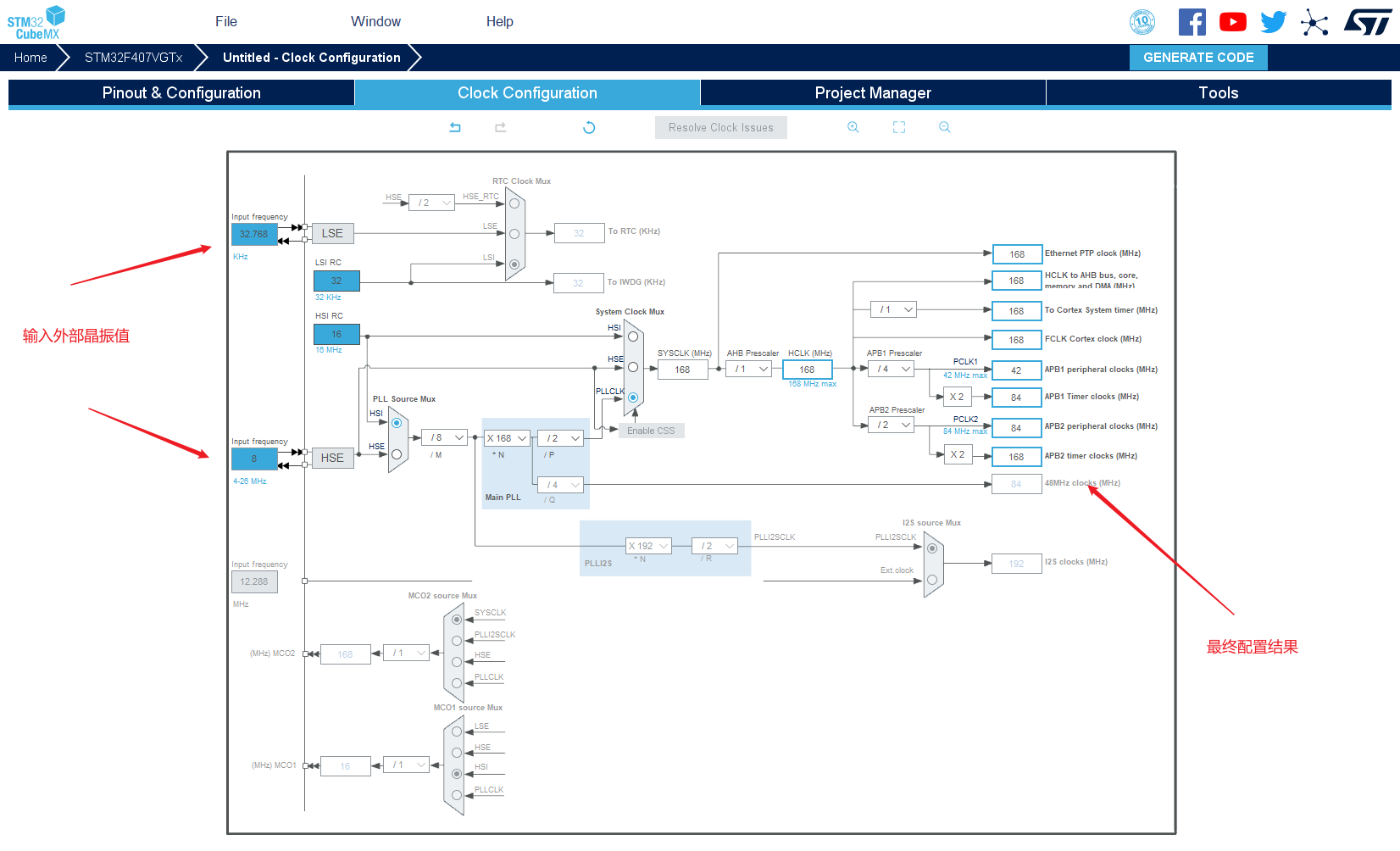Switch to the Tools tab
Image resolution: width=1400 pixels, height=851 pixels.
click(1219, 93)
